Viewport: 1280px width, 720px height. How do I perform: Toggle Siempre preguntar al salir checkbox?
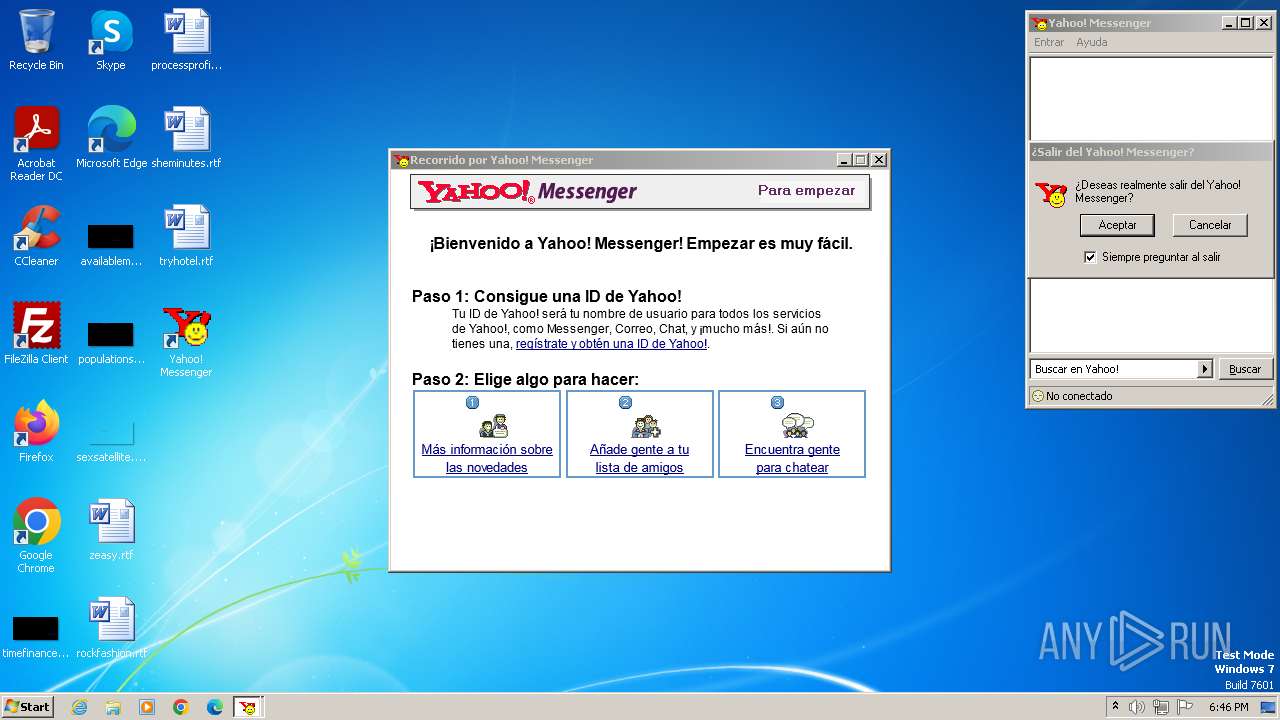pos(1090,257)
